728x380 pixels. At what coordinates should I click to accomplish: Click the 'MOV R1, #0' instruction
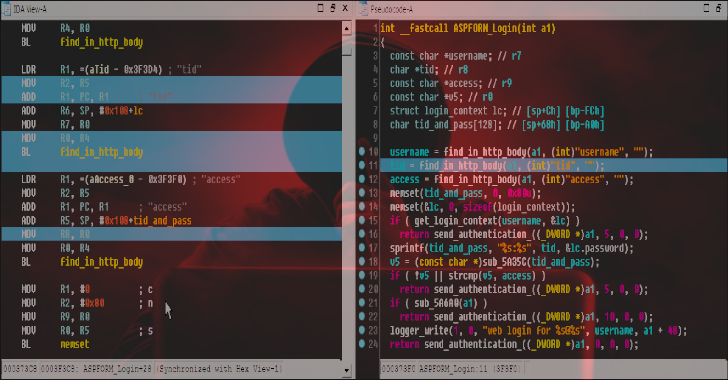[x=56, y=289]
